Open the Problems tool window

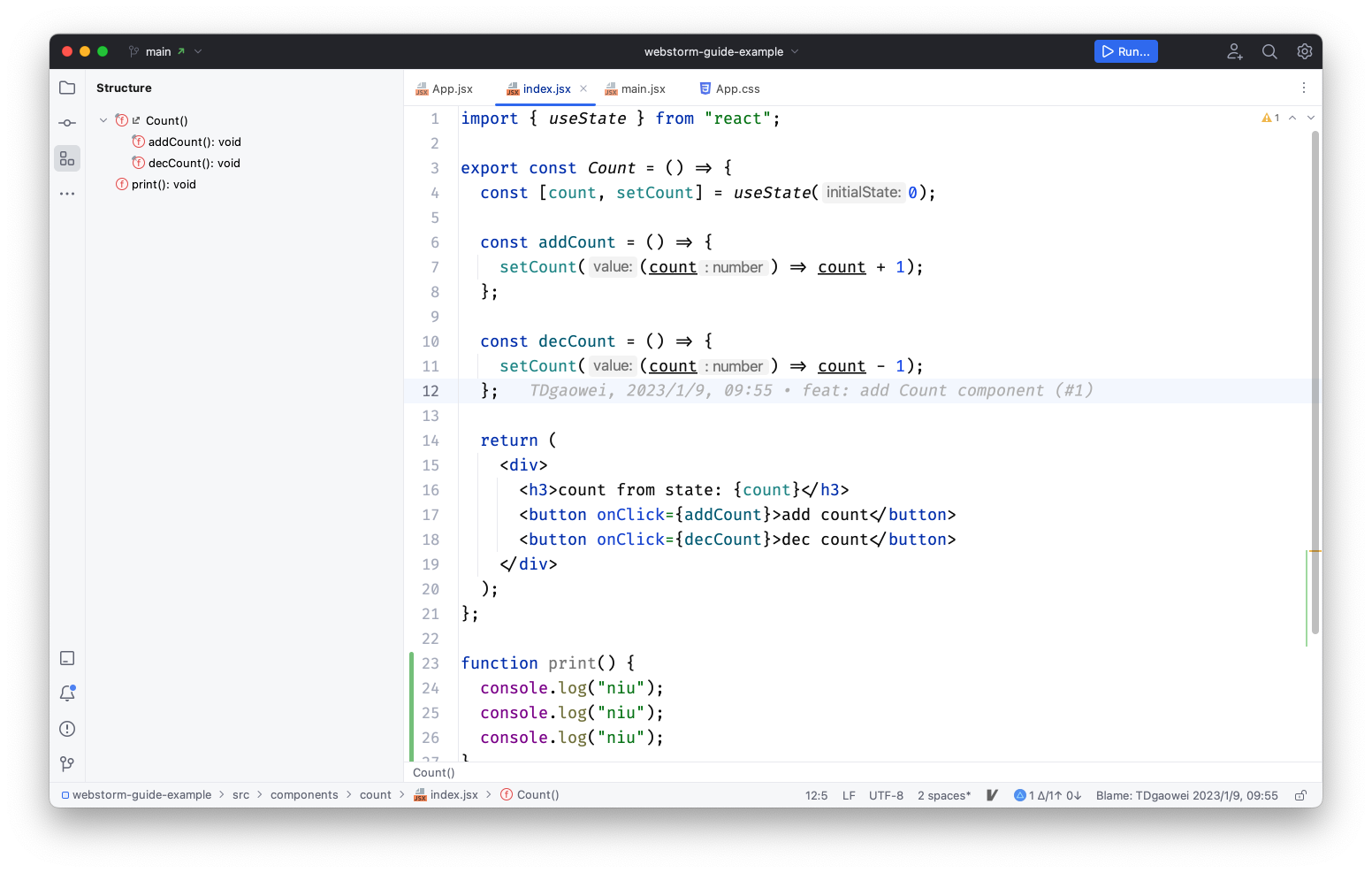[x=67, y=729]
